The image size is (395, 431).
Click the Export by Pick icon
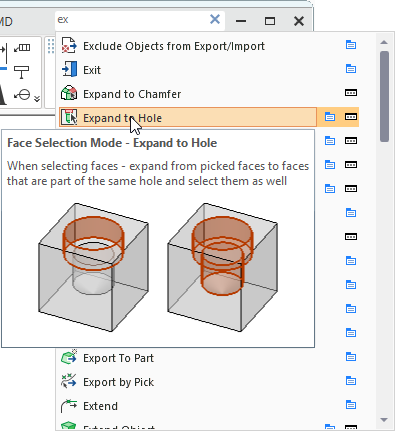69,381
